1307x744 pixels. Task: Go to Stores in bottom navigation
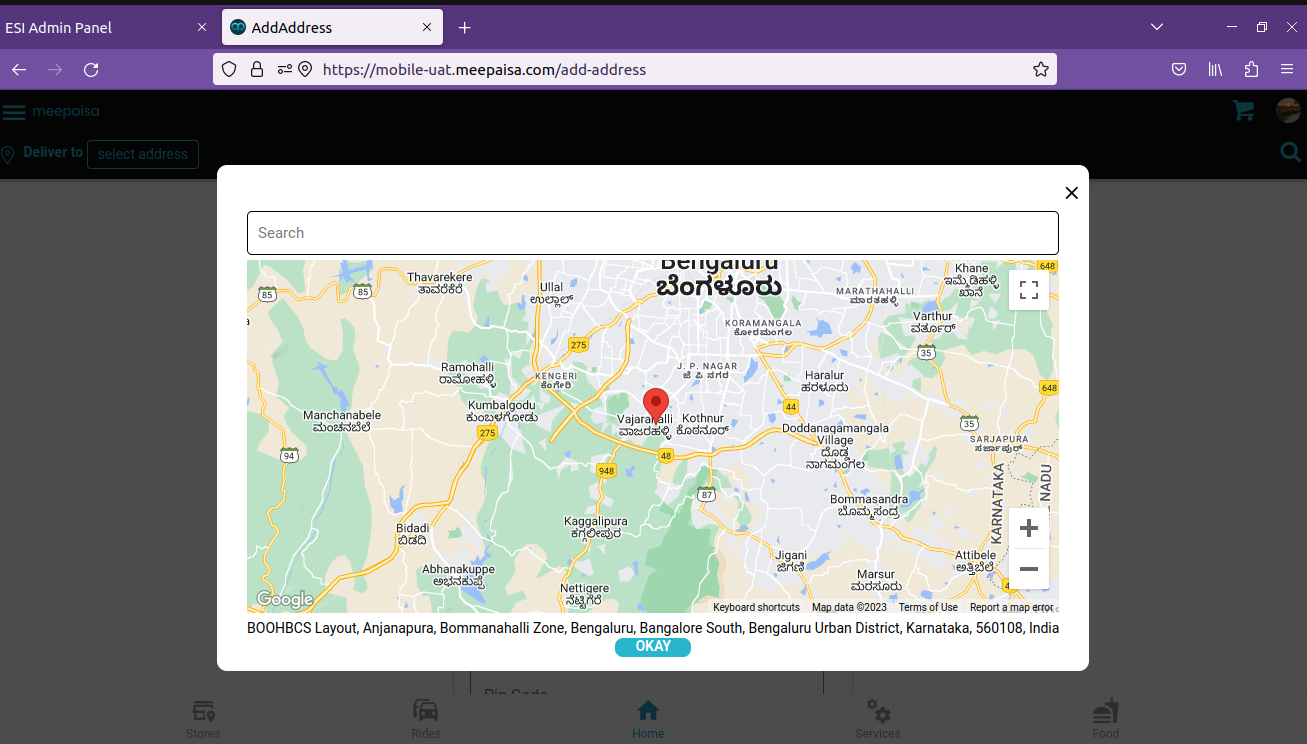(203, 720)
